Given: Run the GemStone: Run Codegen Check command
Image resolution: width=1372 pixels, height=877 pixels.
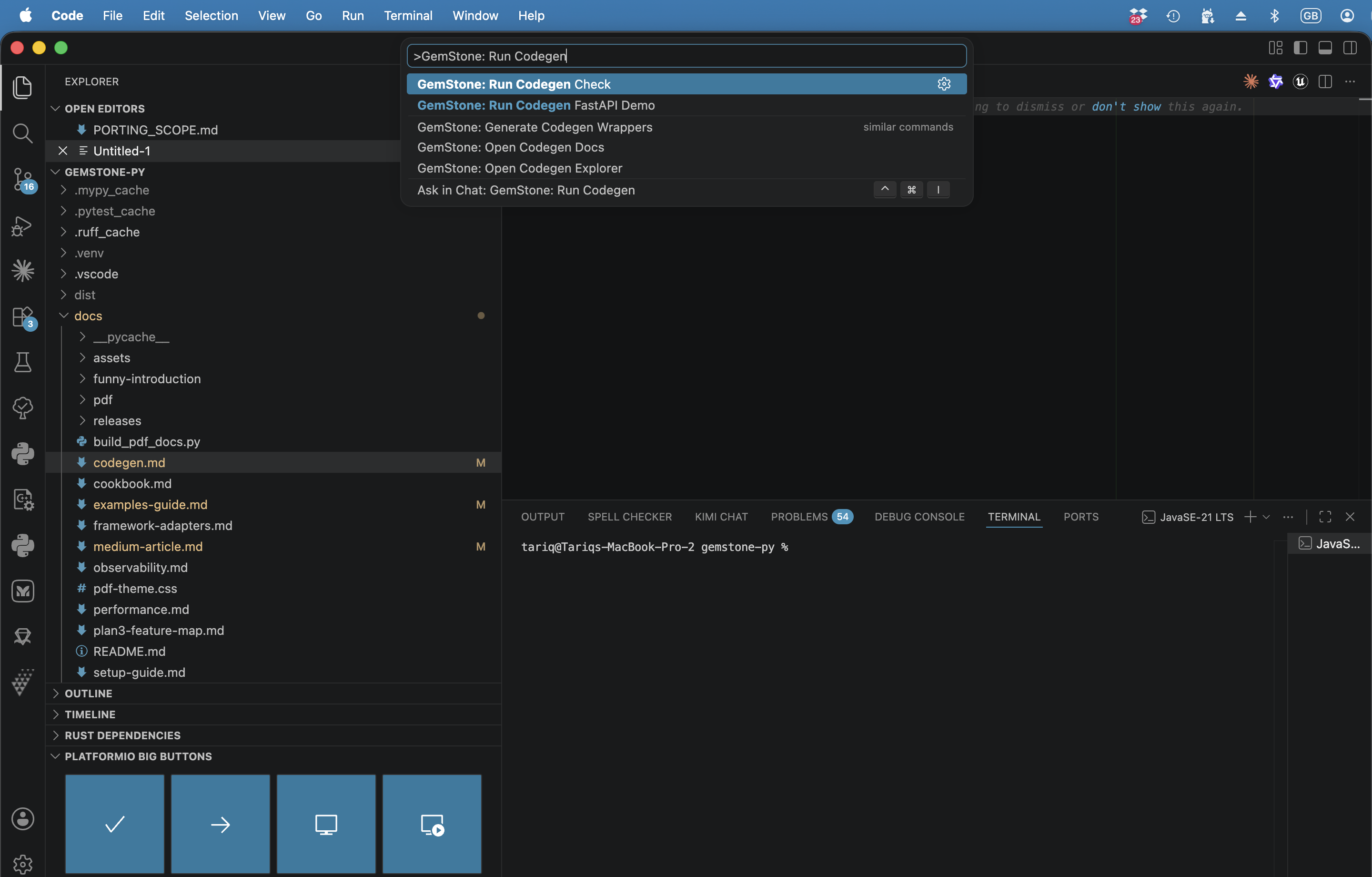Looking at the screenshot, I should tap(686, 84).
